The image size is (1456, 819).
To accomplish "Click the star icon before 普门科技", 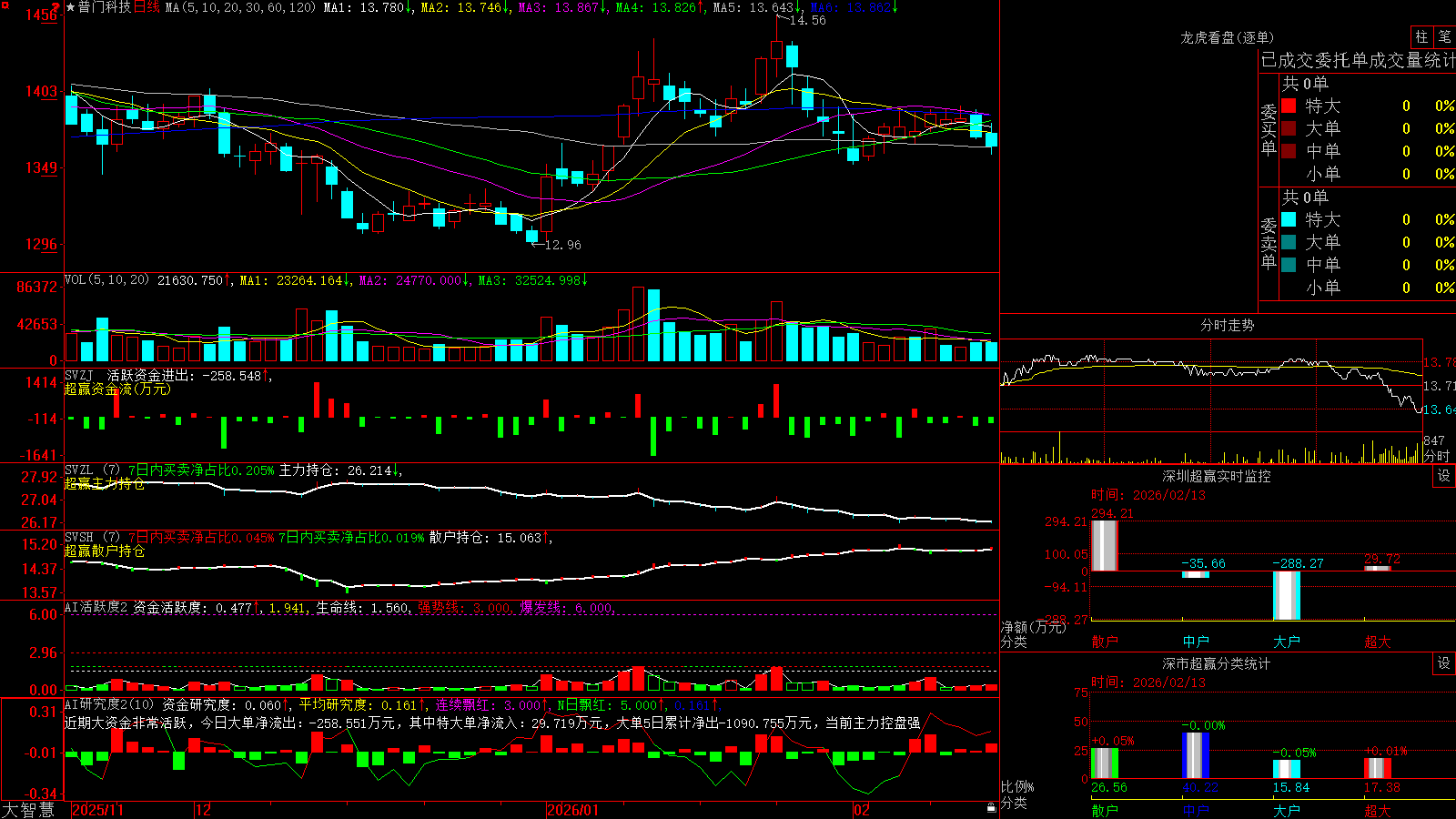I will click(71, 7).
